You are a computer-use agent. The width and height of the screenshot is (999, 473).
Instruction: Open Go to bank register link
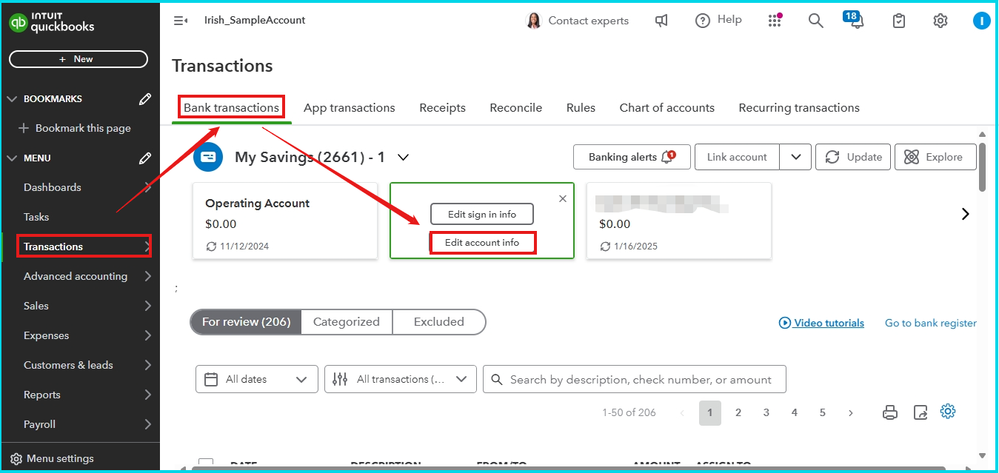click(x=931, y=323)
